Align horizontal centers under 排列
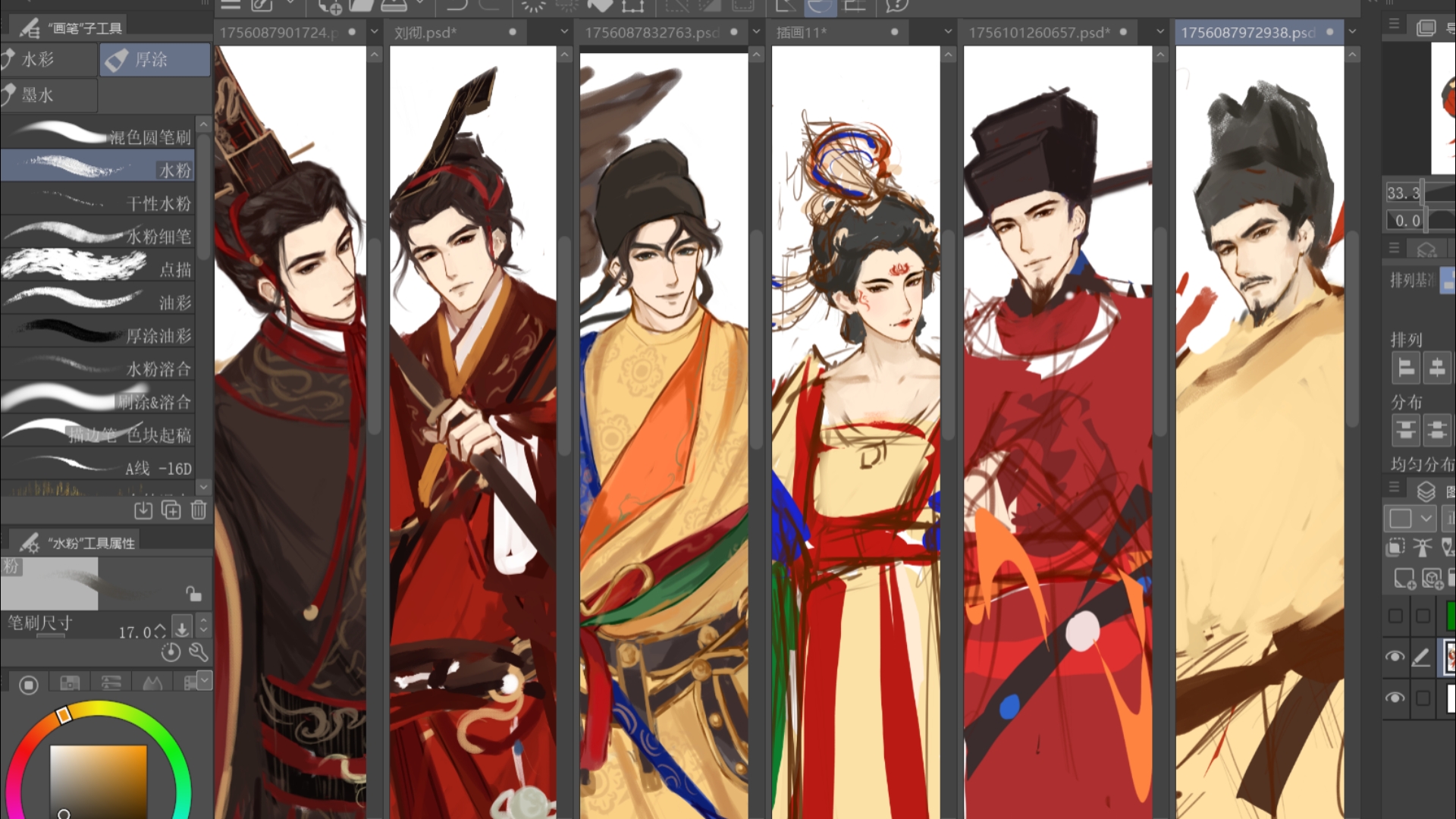1456x819 pixels. click(x=1437, y=369)
